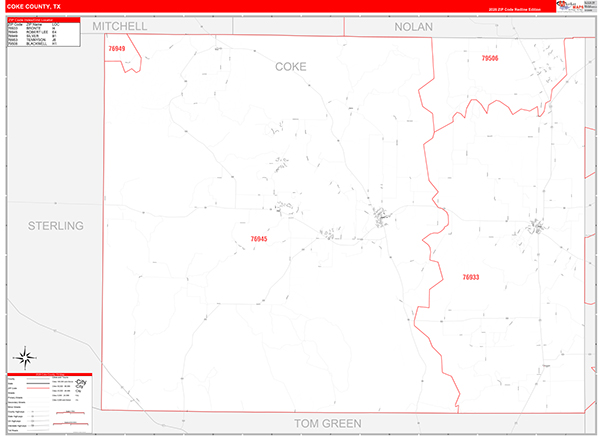This screenshot has height=436, width=600.
Task: Click the ZIP Code Redline Edition subtitle
Action: [515, 10]
